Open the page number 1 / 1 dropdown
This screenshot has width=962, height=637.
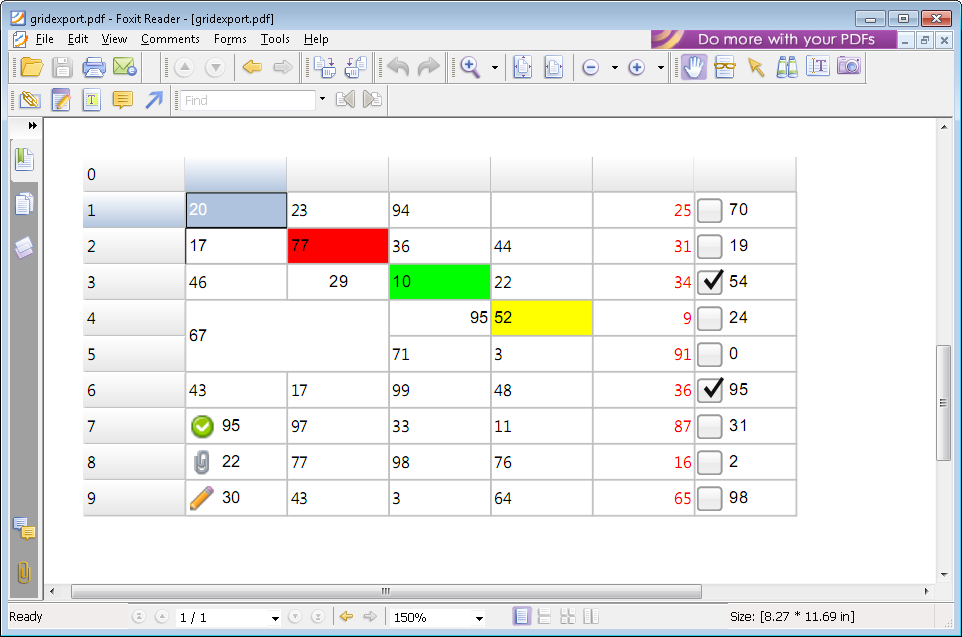point(275,618)
